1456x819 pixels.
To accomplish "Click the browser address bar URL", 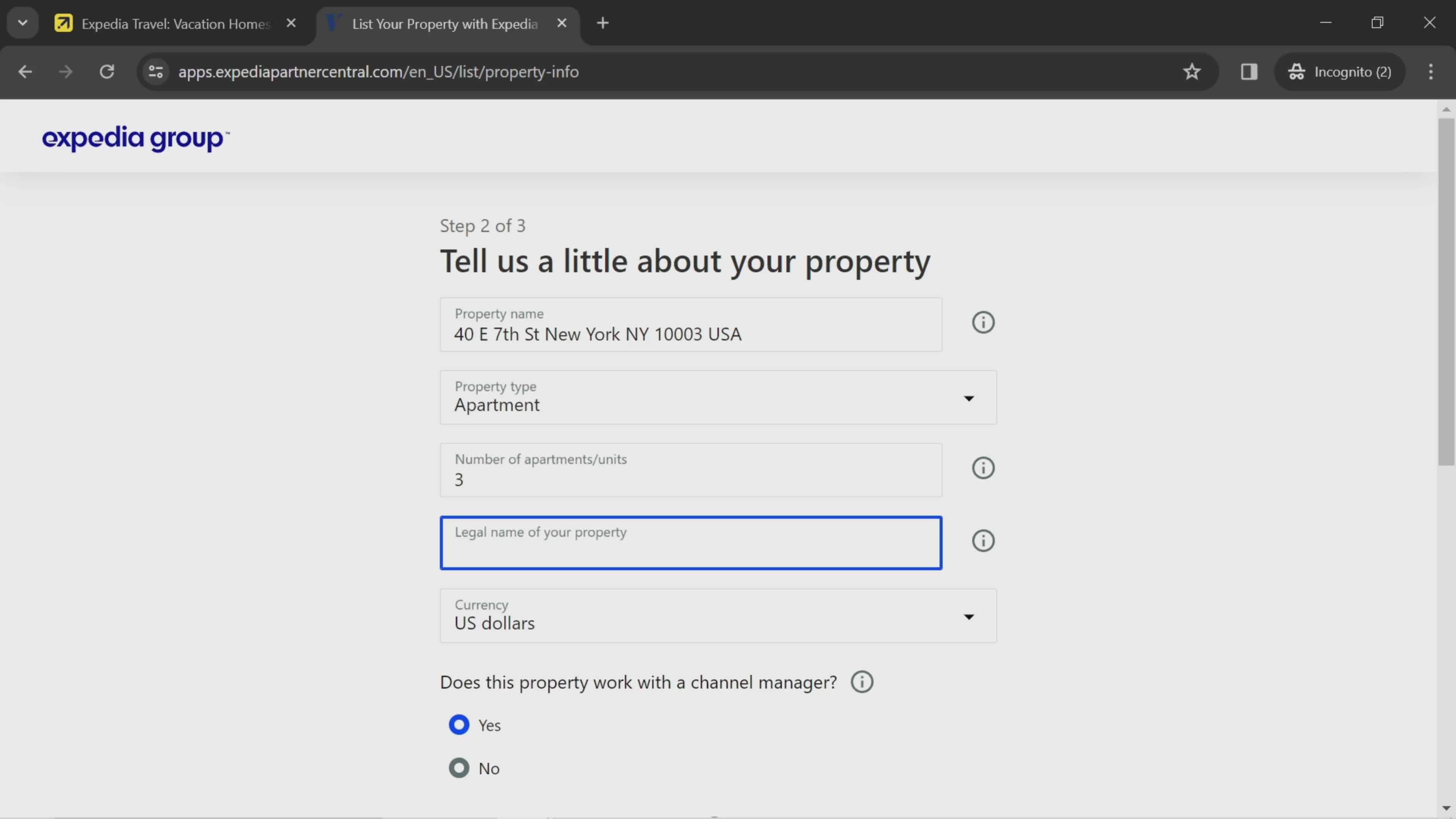I will point(379,71).
